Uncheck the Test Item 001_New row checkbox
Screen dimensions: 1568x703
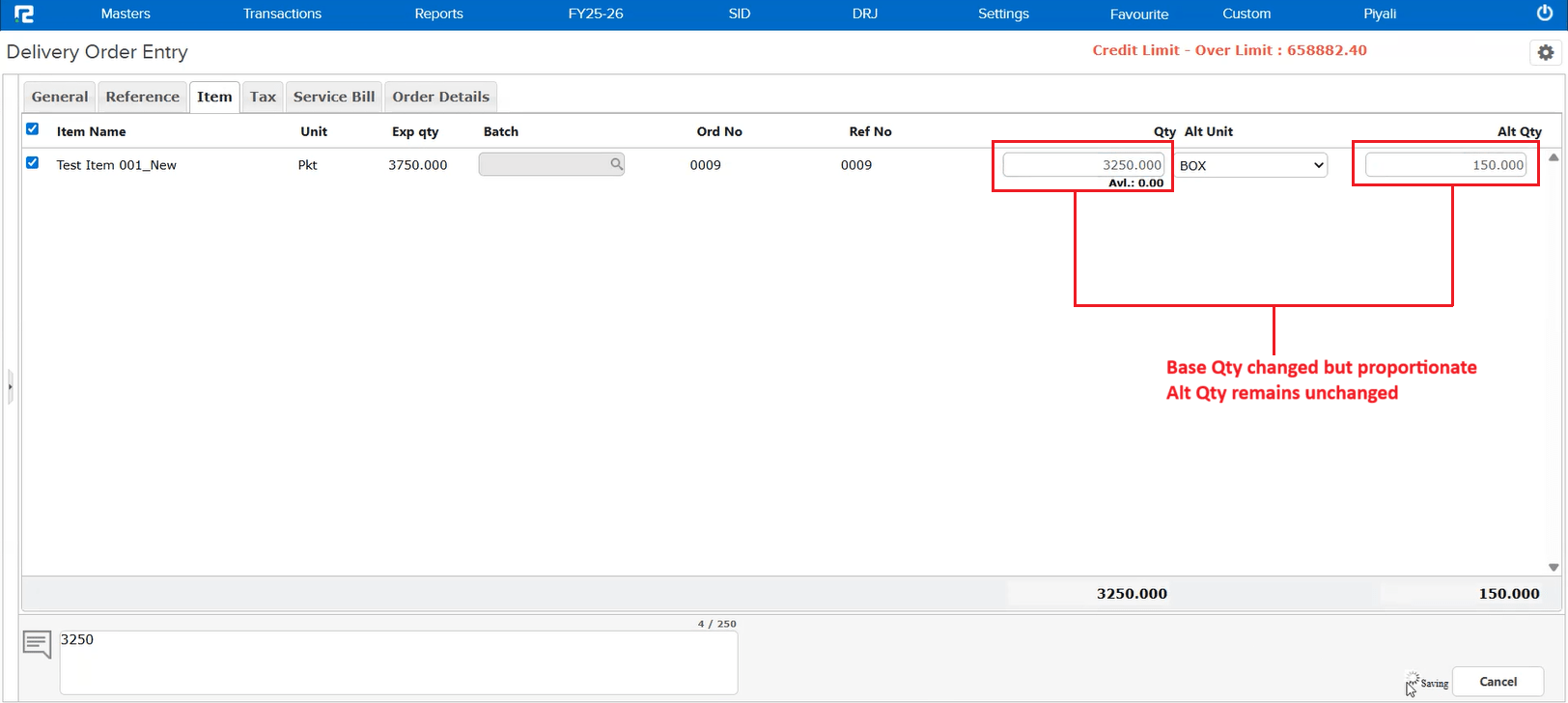[33, 163]
